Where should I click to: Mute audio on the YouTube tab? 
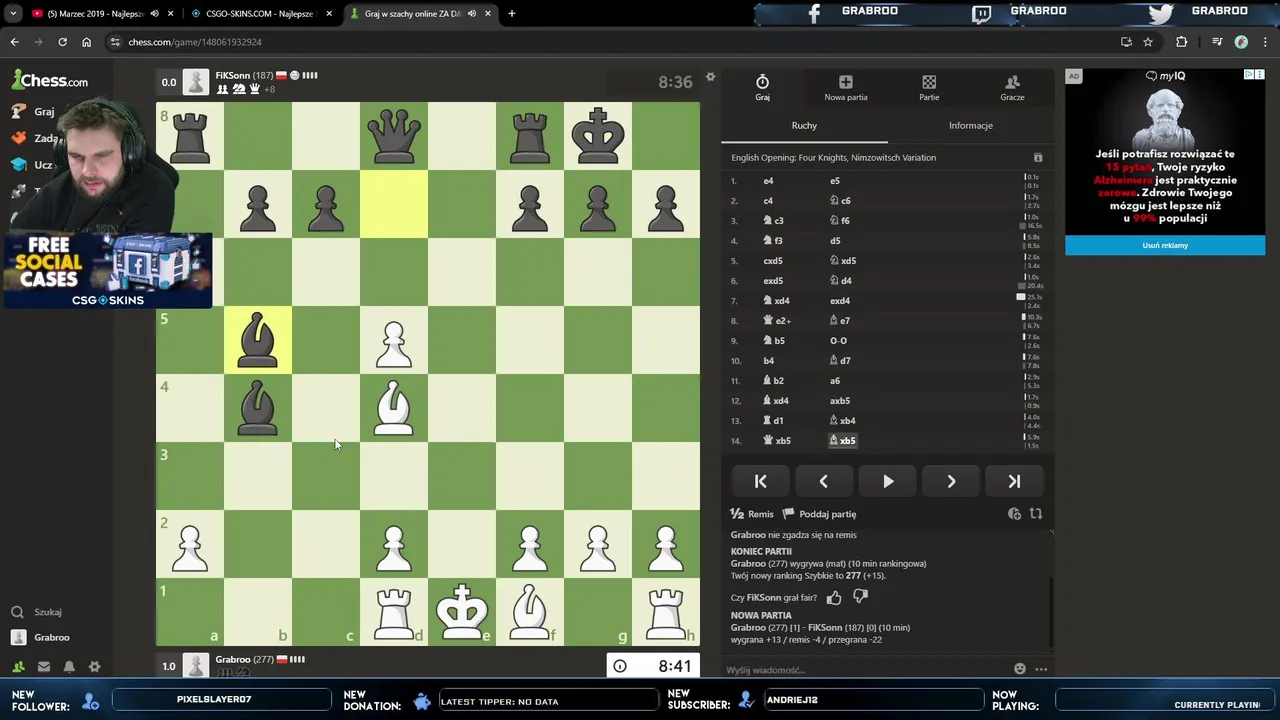[x=154, y=14]
